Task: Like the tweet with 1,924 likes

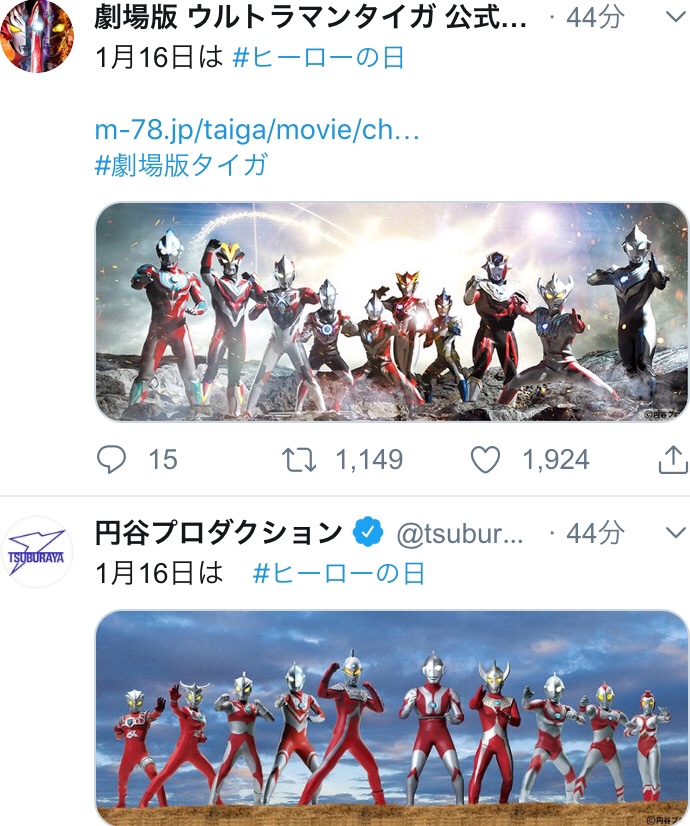Action: (485, 459)
